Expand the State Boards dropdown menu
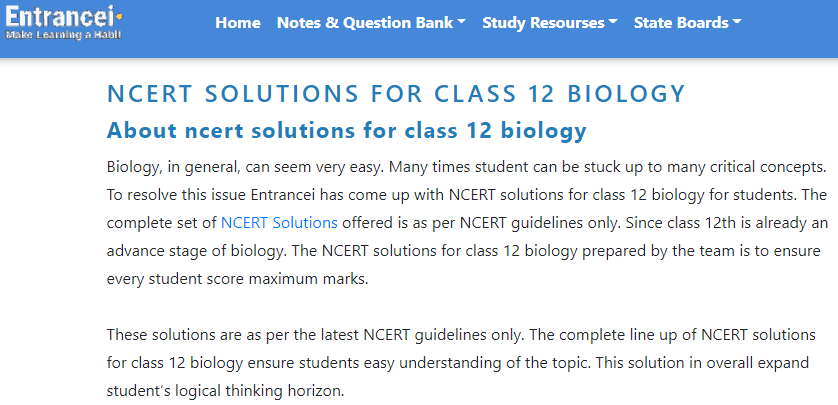This screenshot has width=838, height=405. (x=687, y=22)
